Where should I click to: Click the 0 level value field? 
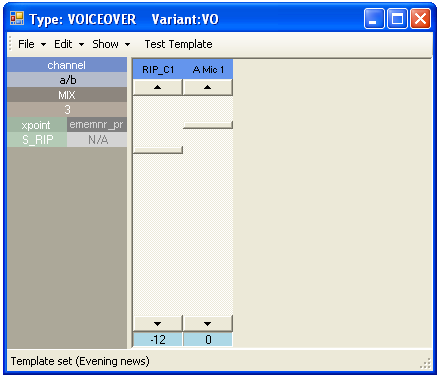tap(208, 340)
